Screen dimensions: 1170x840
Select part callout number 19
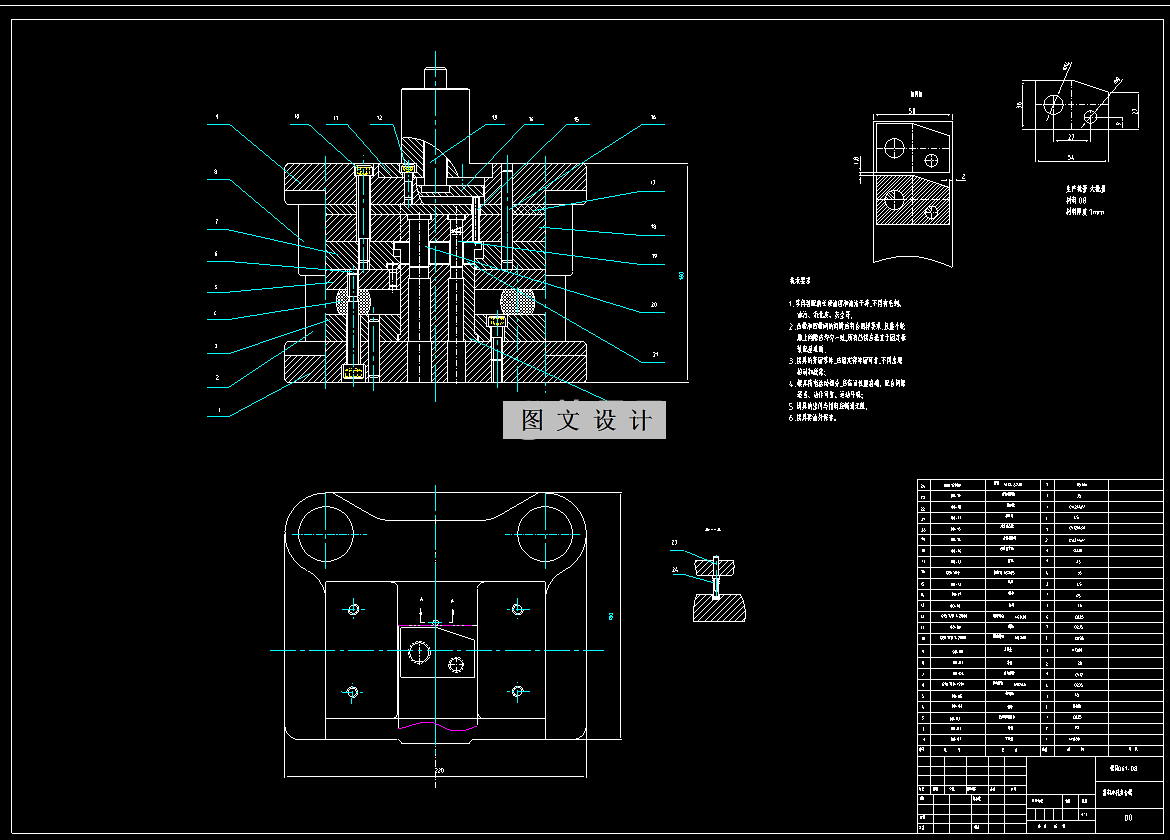tap(654, 256)
